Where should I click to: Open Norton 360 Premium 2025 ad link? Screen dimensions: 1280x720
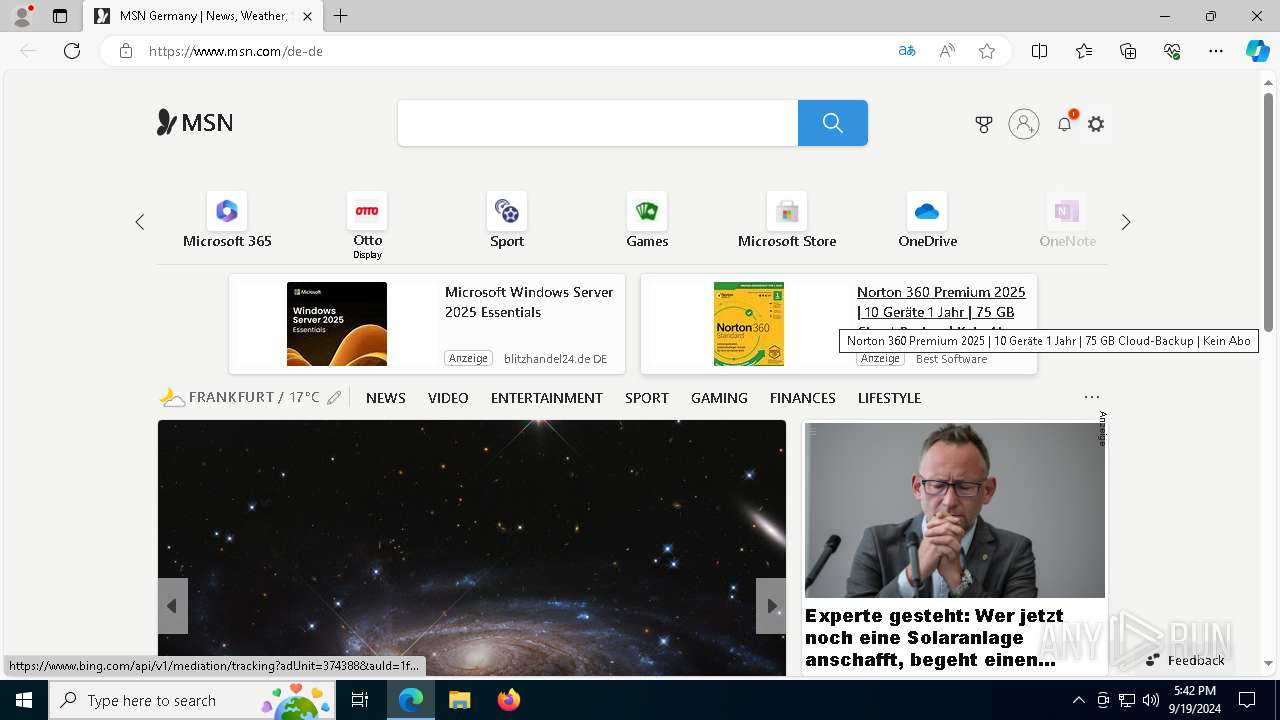pos(941,302)
